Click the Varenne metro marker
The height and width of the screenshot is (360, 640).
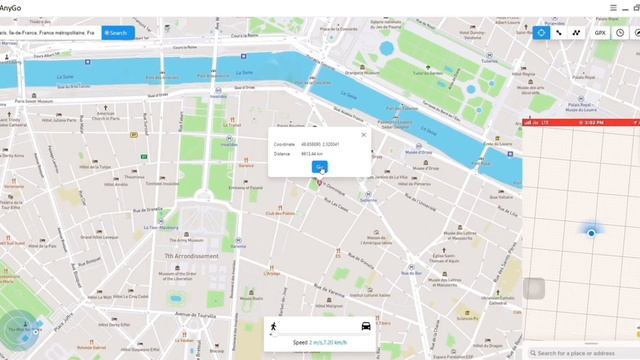[238, 240]
